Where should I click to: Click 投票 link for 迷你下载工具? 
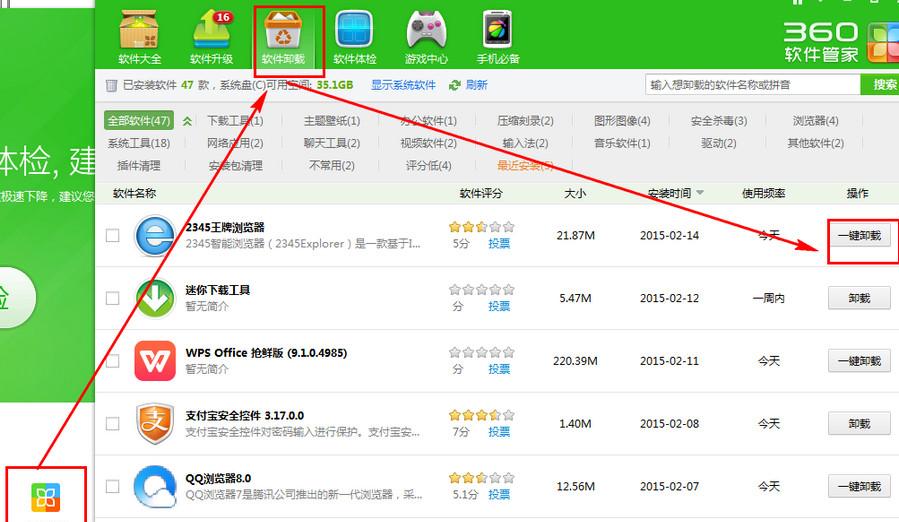(x=499, y=306)
